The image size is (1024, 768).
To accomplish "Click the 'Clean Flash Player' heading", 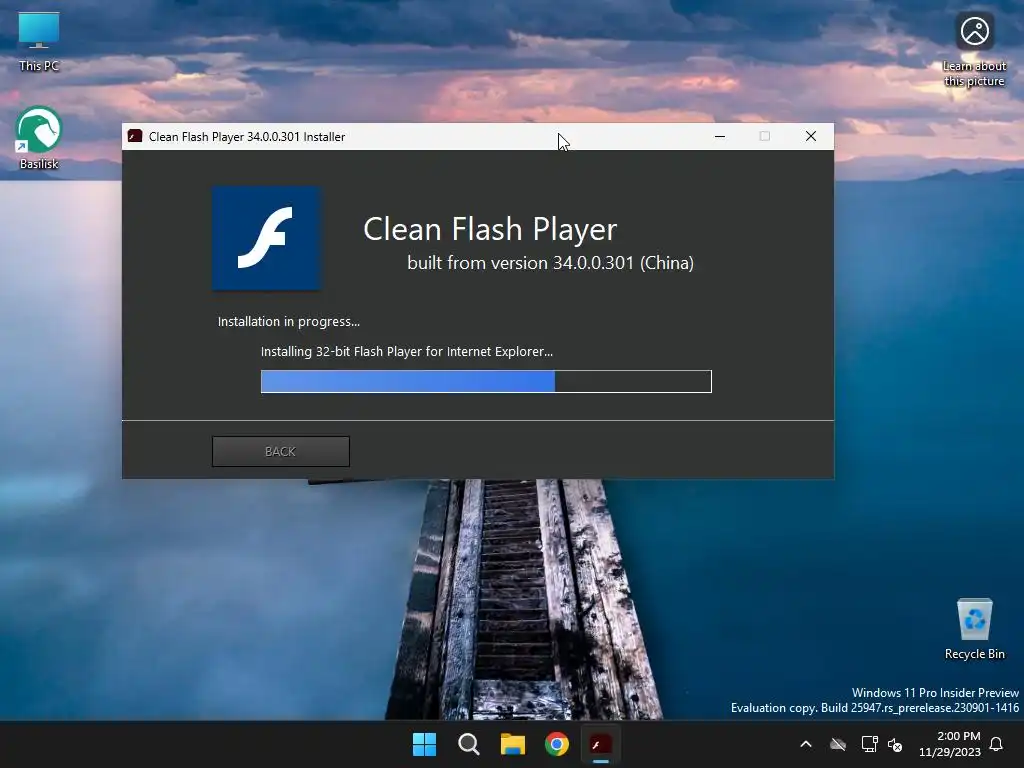I will (x=490, y=229).
